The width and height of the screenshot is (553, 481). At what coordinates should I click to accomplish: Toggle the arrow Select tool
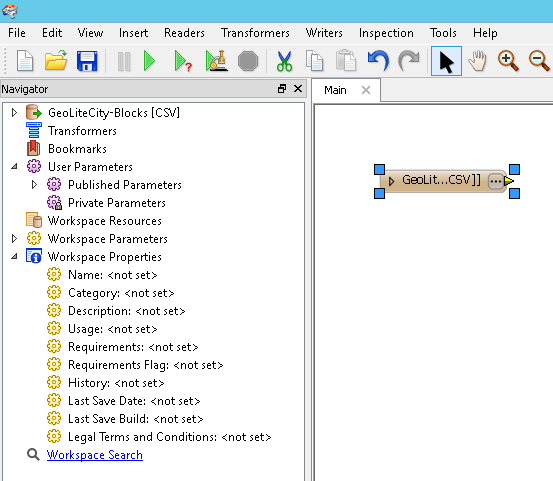click(446, 61)
